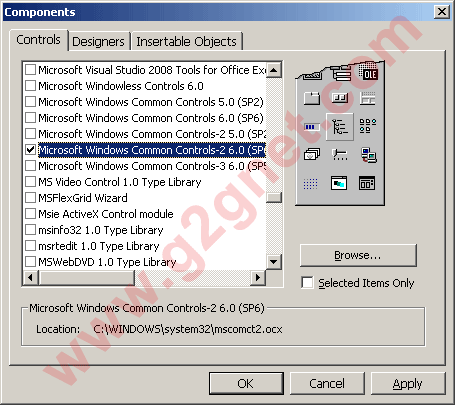Pick the calendar-style control icon
This screenshot has height=405, width=455.
(367, 183)
